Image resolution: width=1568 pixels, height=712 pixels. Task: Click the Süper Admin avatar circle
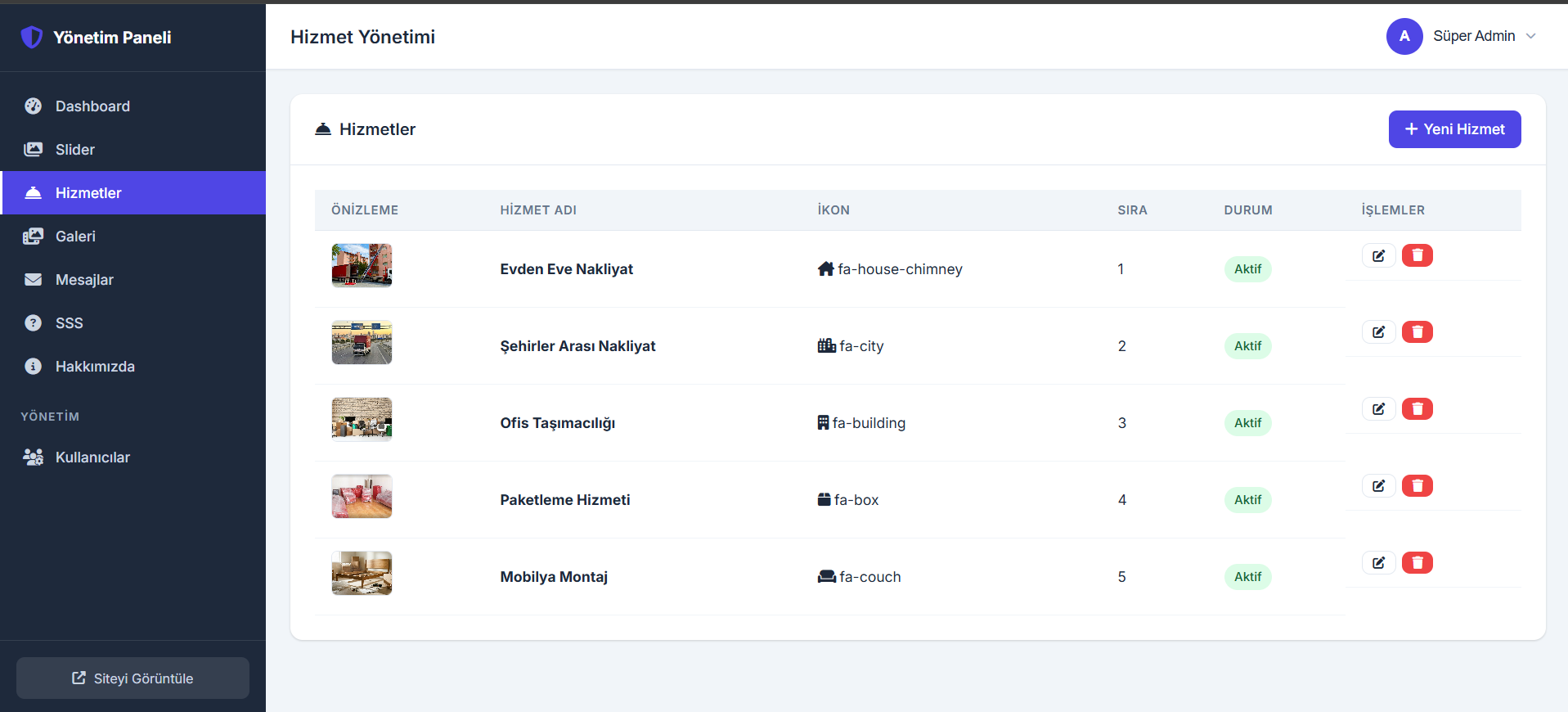pyautogui.click(x=1404, y=36)
